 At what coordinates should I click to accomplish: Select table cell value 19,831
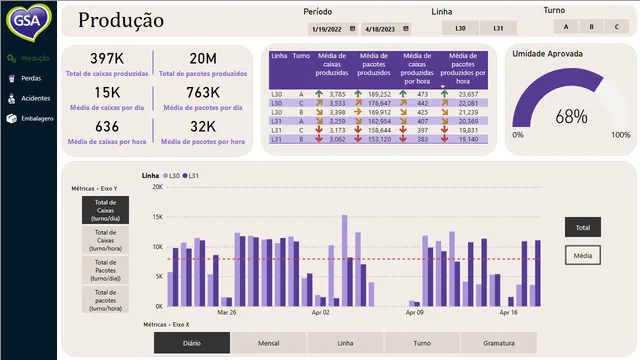(468, 130)
